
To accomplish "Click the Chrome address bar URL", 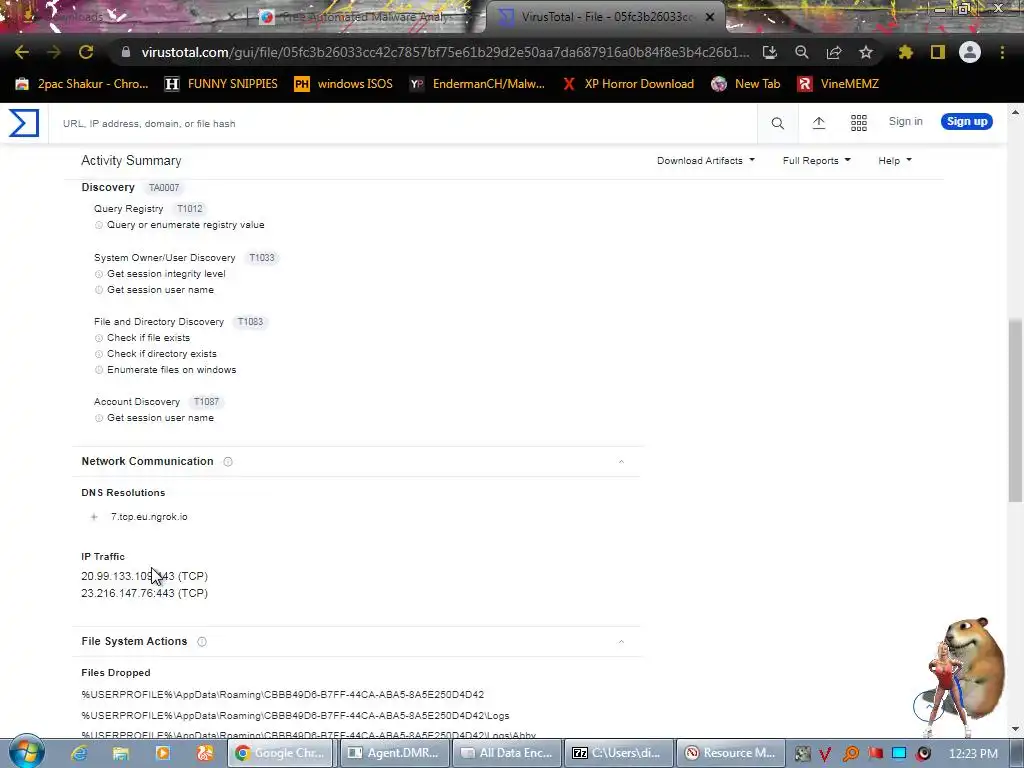I will [444, 52].
